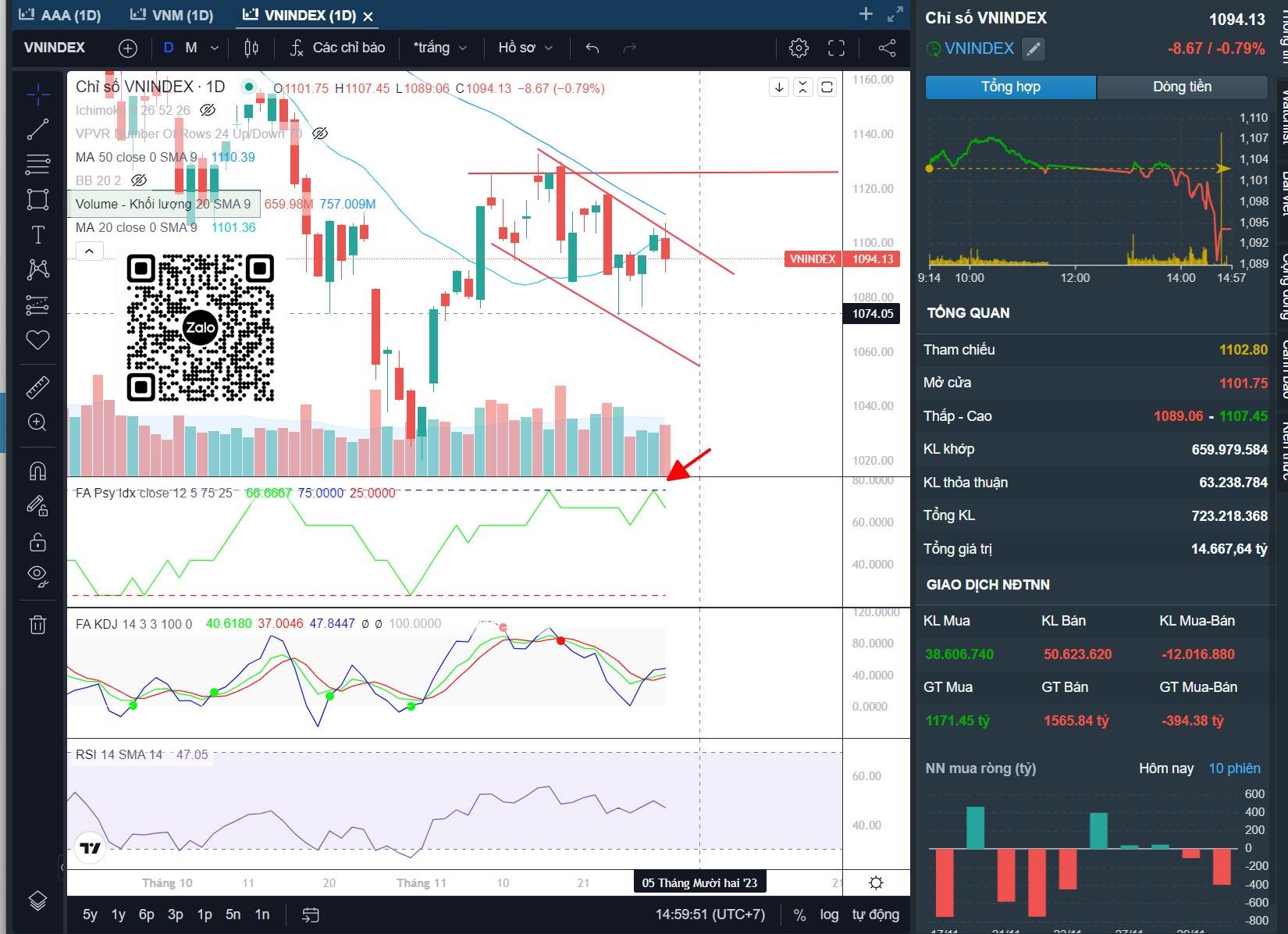Open the Fibonacci retracement tools
This screenshot has height=934, width=1288.
click(37, 164)
